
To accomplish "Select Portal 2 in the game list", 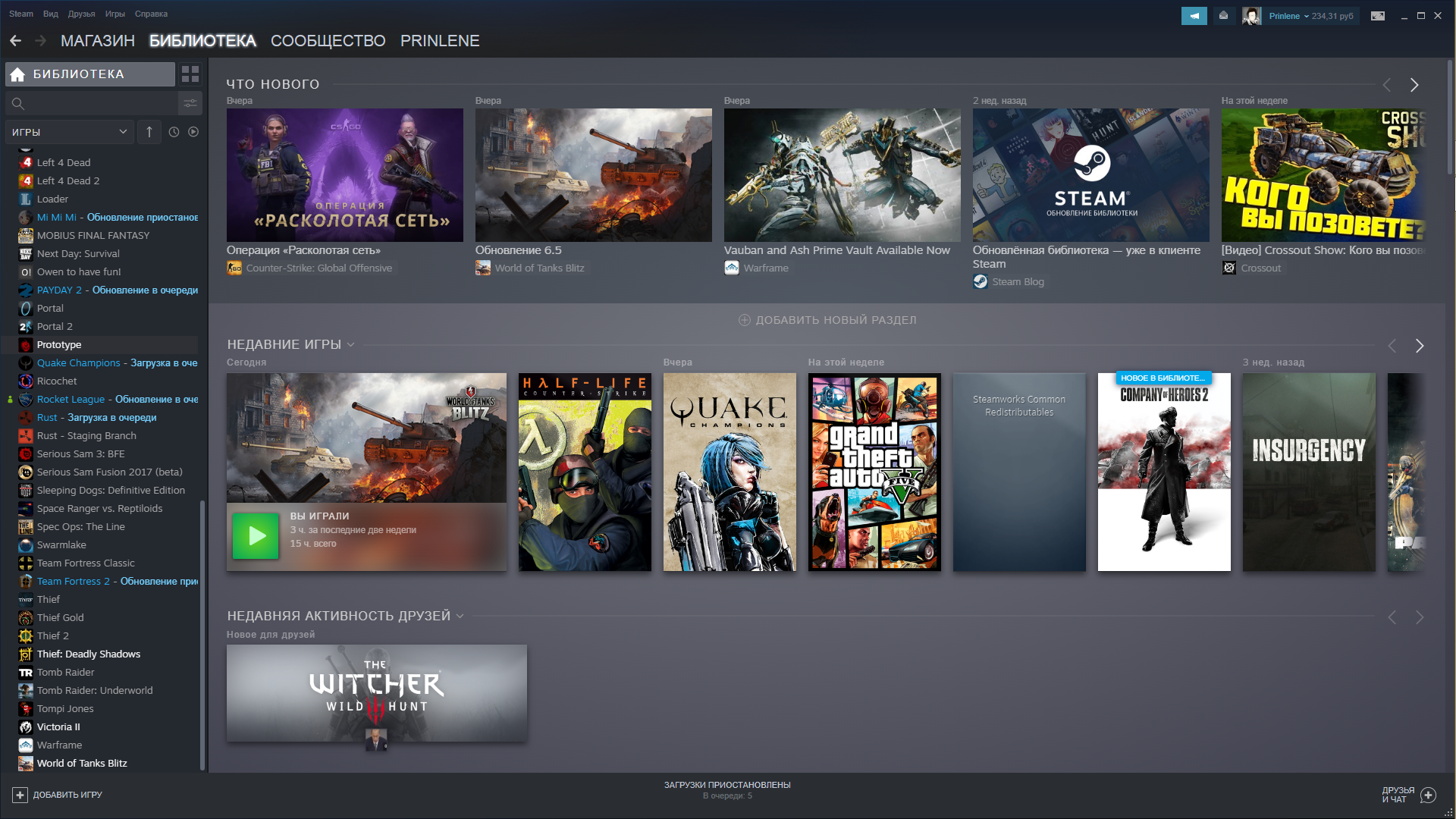I will [100, 326].
